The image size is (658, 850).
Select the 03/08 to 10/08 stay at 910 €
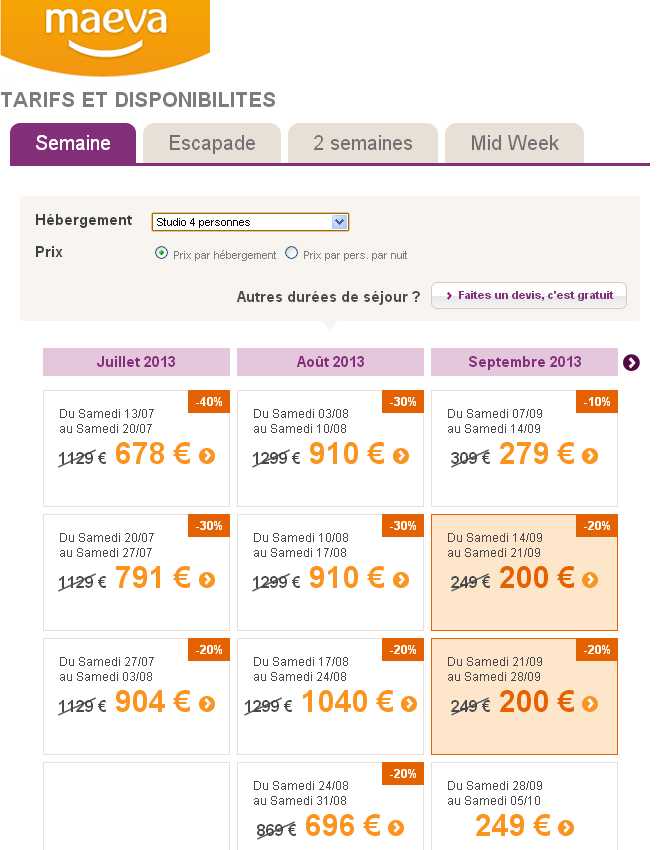[x=330, y=448]
